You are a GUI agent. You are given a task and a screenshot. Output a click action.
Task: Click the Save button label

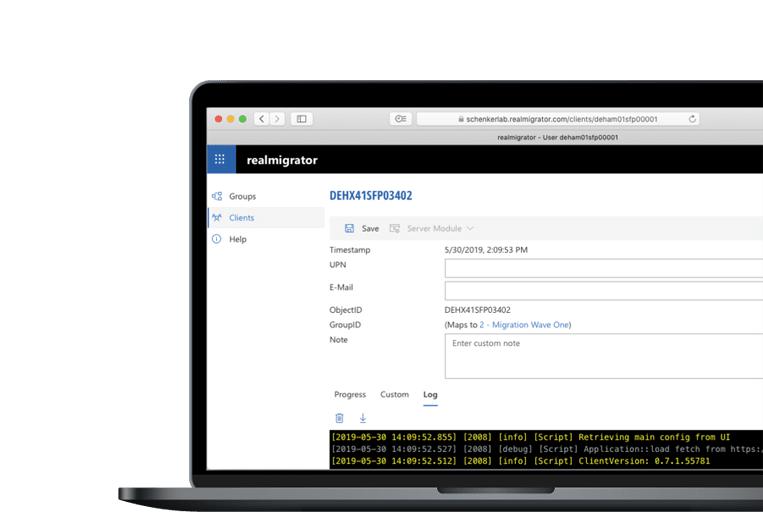[370, 228]
